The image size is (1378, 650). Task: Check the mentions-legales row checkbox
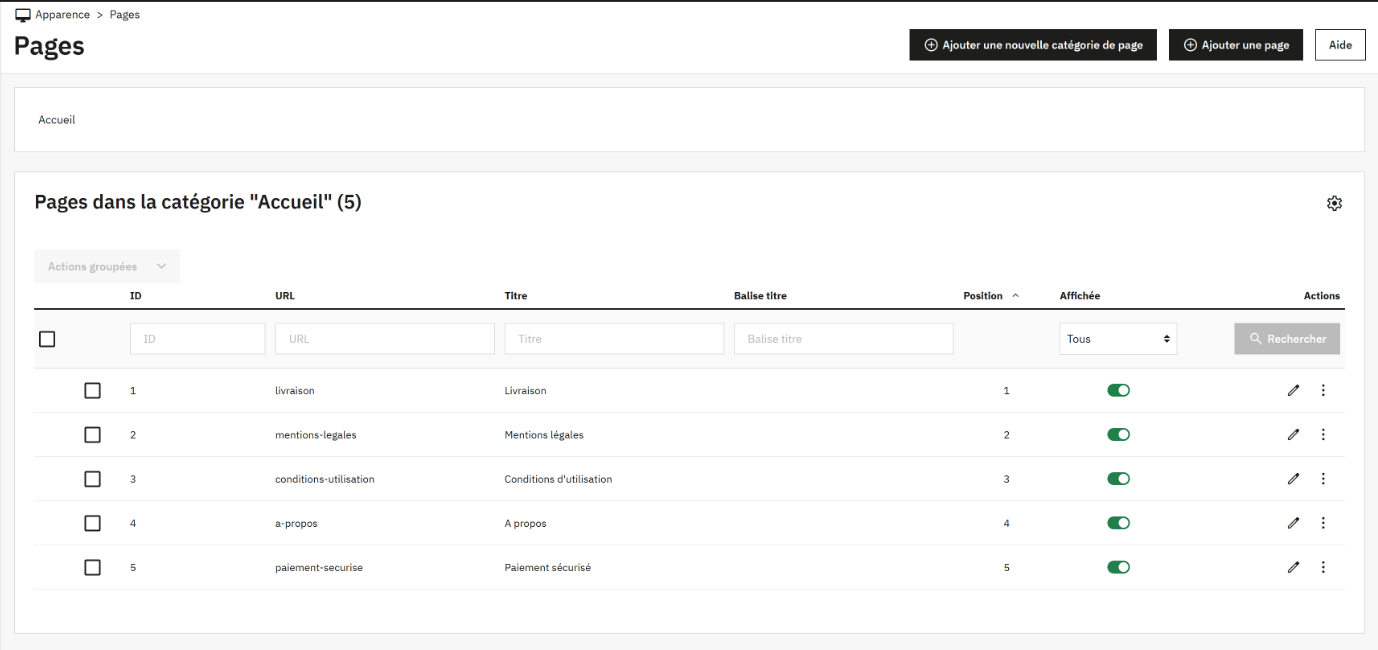[x=93, y=434]
